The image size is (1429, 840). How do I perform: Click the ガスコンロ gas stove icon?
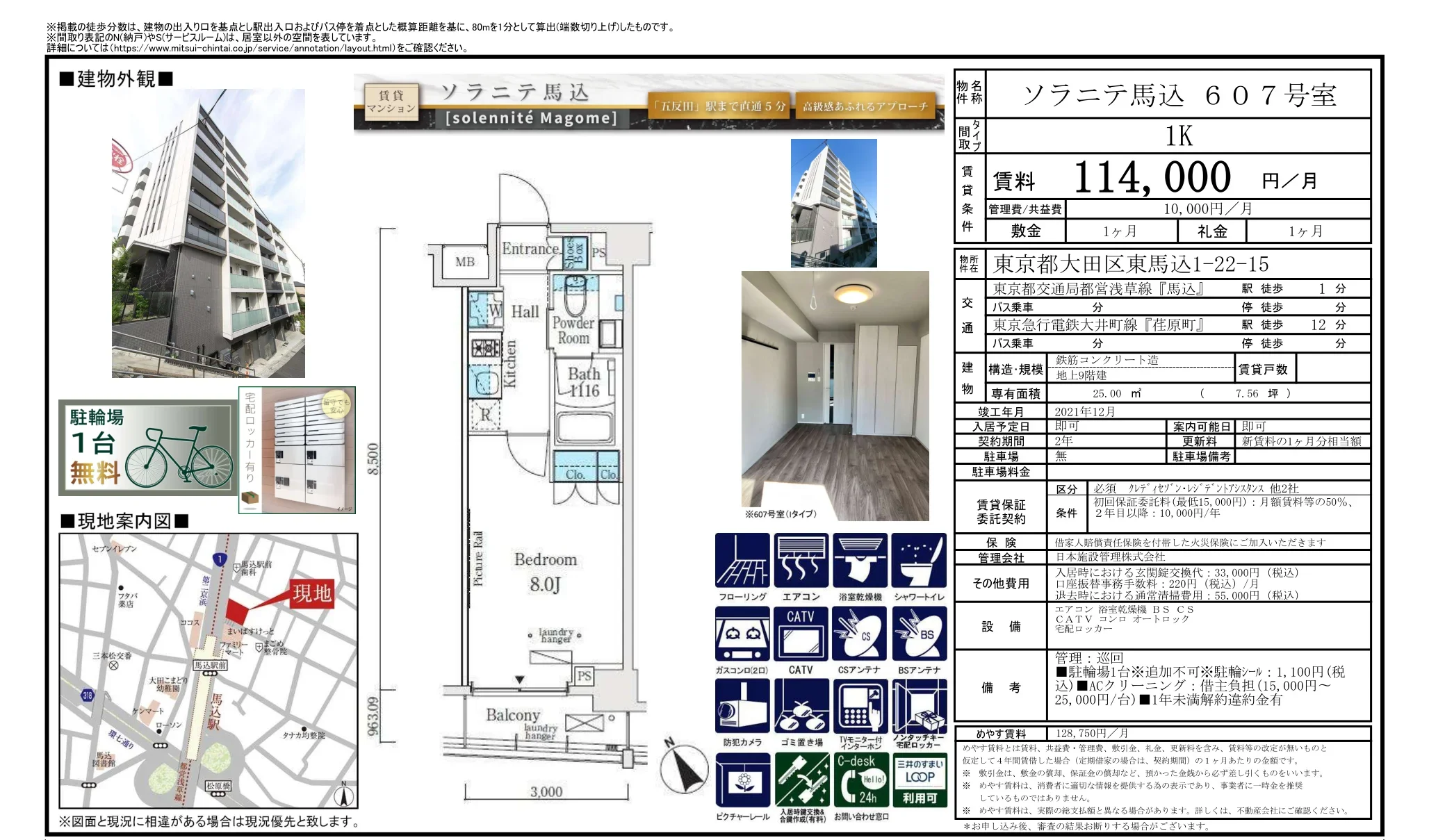[742, 633]
